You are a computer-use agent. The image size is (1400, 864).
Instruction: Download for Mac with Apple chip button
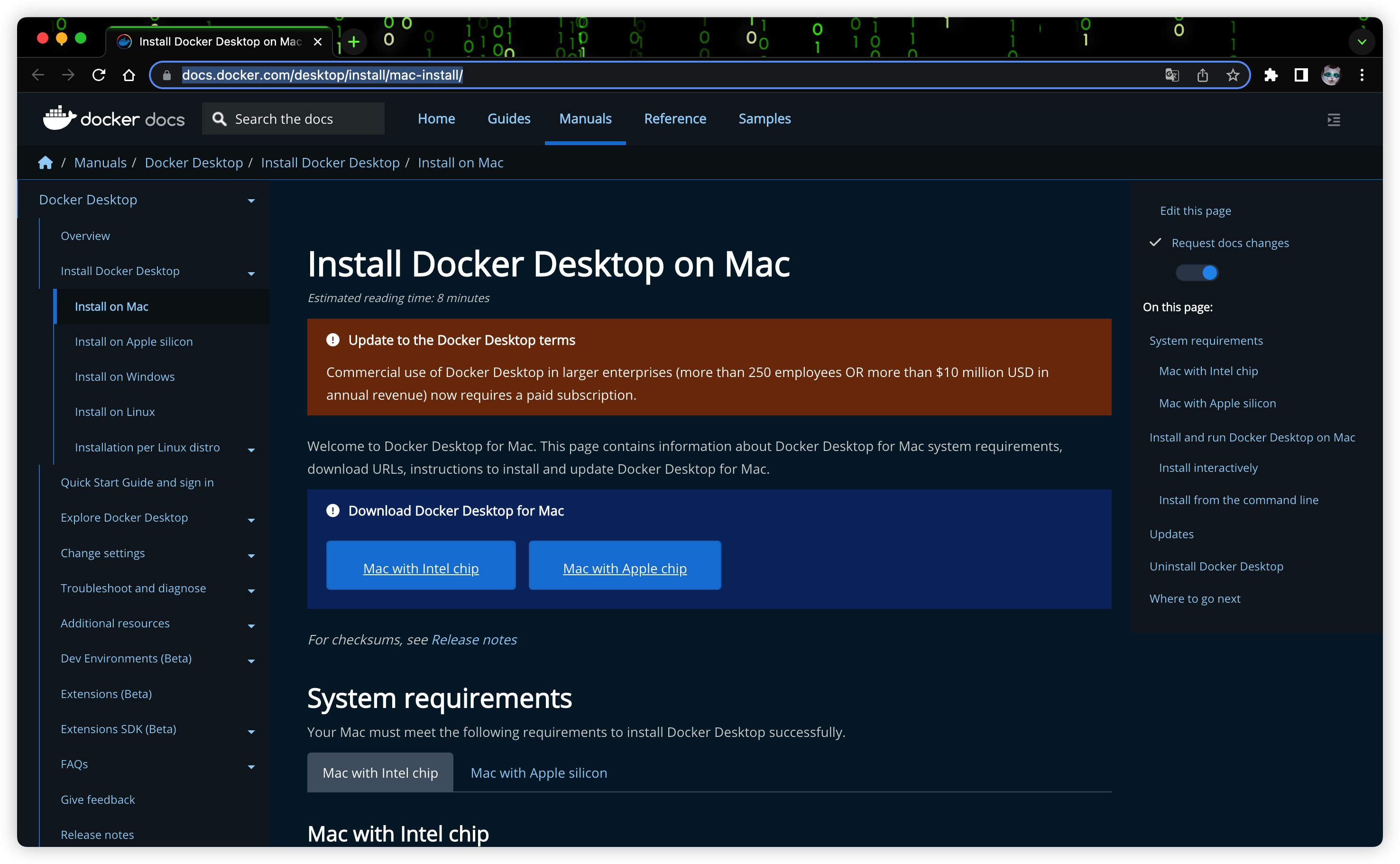pyautogui.click(x=625, y=565)
